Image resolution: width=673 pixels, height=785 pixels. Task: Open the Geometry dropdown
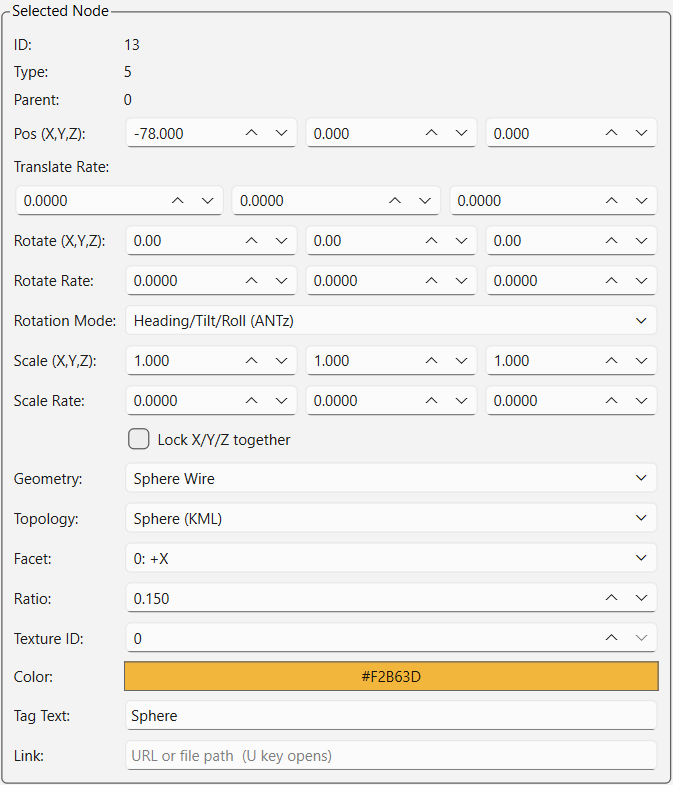[x=391, y=478]
